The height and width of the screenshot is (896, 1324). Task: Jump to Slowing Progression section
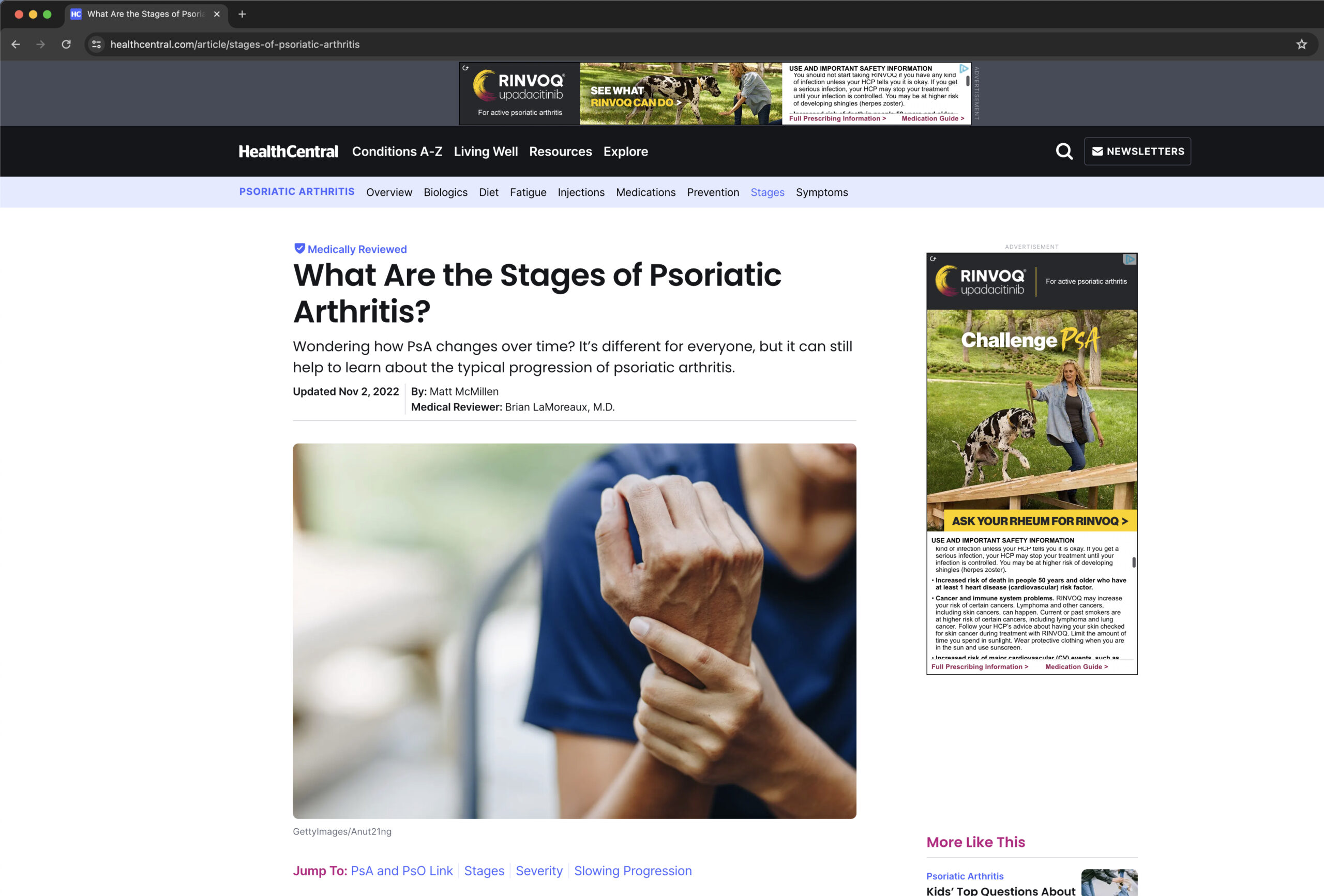tap(633, 871)
